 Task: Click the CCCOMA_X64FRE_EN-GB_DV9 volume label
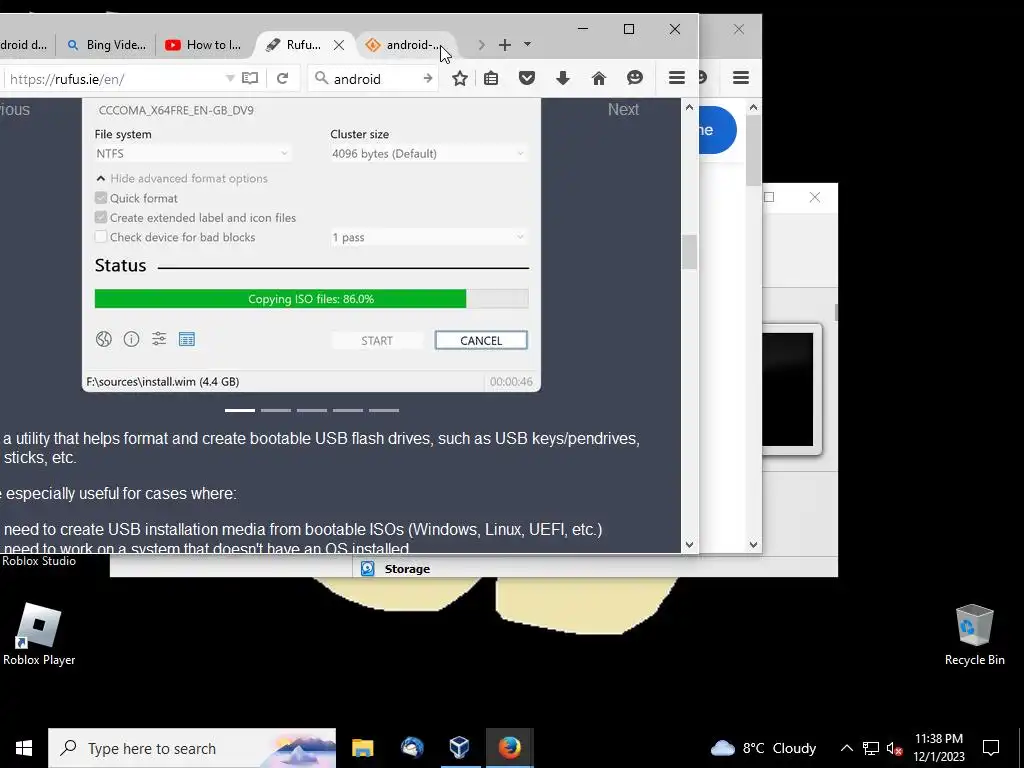[x=176, y=110]
